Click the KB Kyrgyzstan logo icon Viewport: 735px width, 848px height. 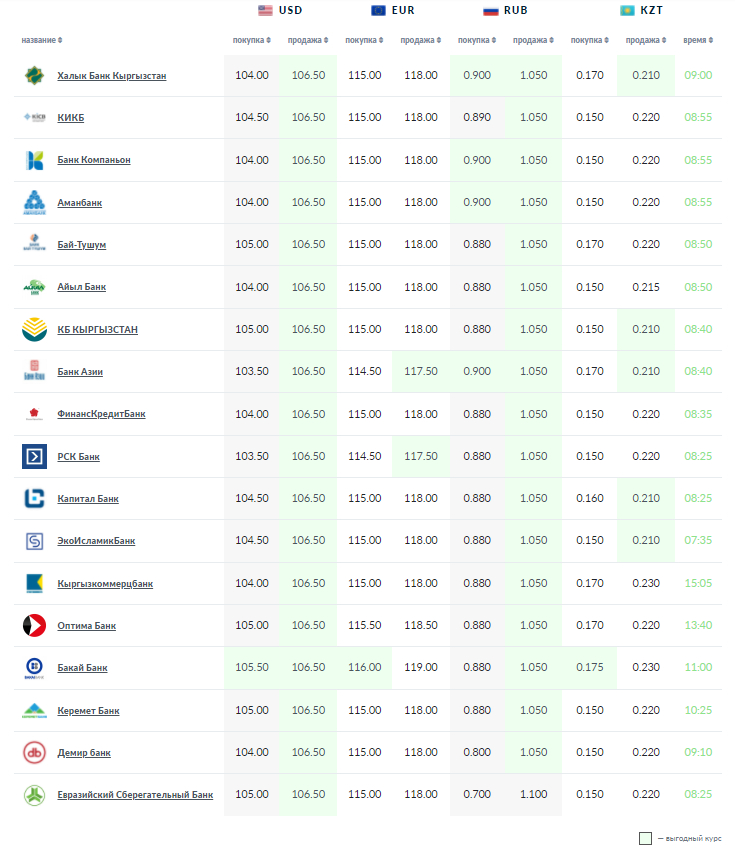(x=34, y=329)
